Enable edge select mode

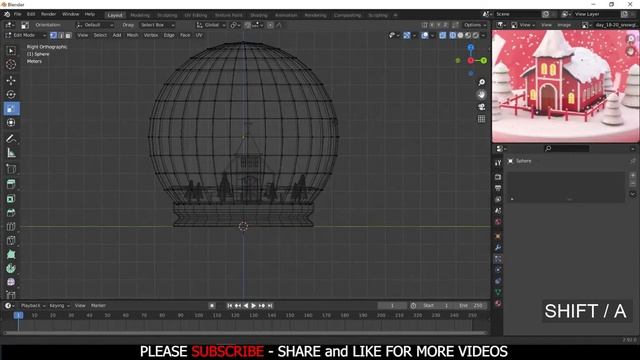[x=61, y=36]
